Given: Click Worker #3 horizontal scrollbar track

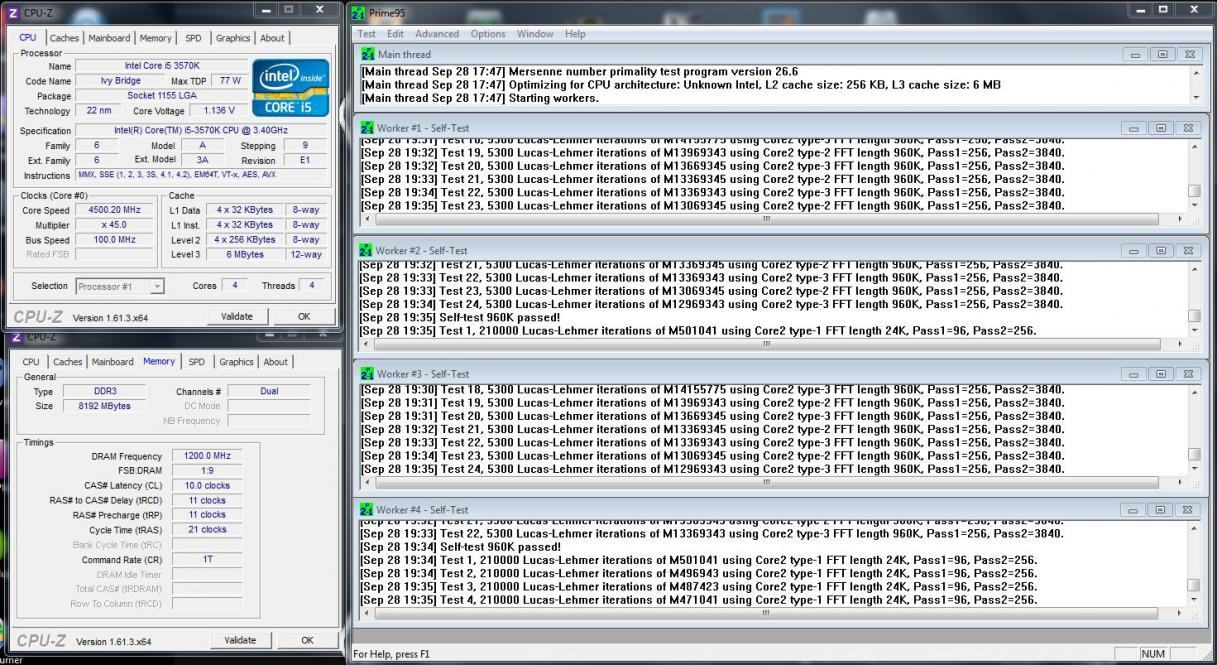Looking at the screenshot, I should coord(767,481).
